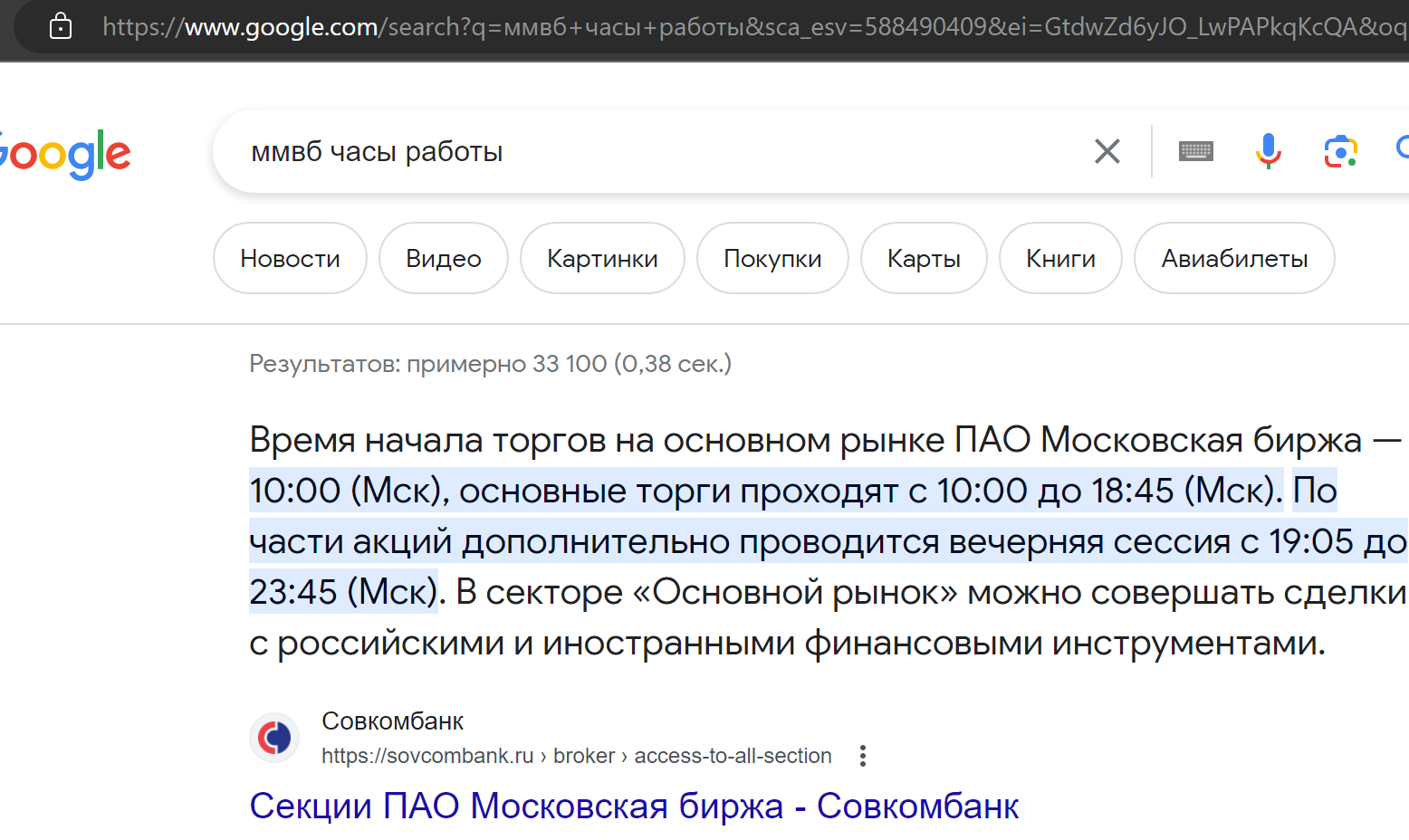1409x840 pixels.
Task: Open link Секции ПАО Московская биржа - Совкомбанк
Action: [634, 806]
